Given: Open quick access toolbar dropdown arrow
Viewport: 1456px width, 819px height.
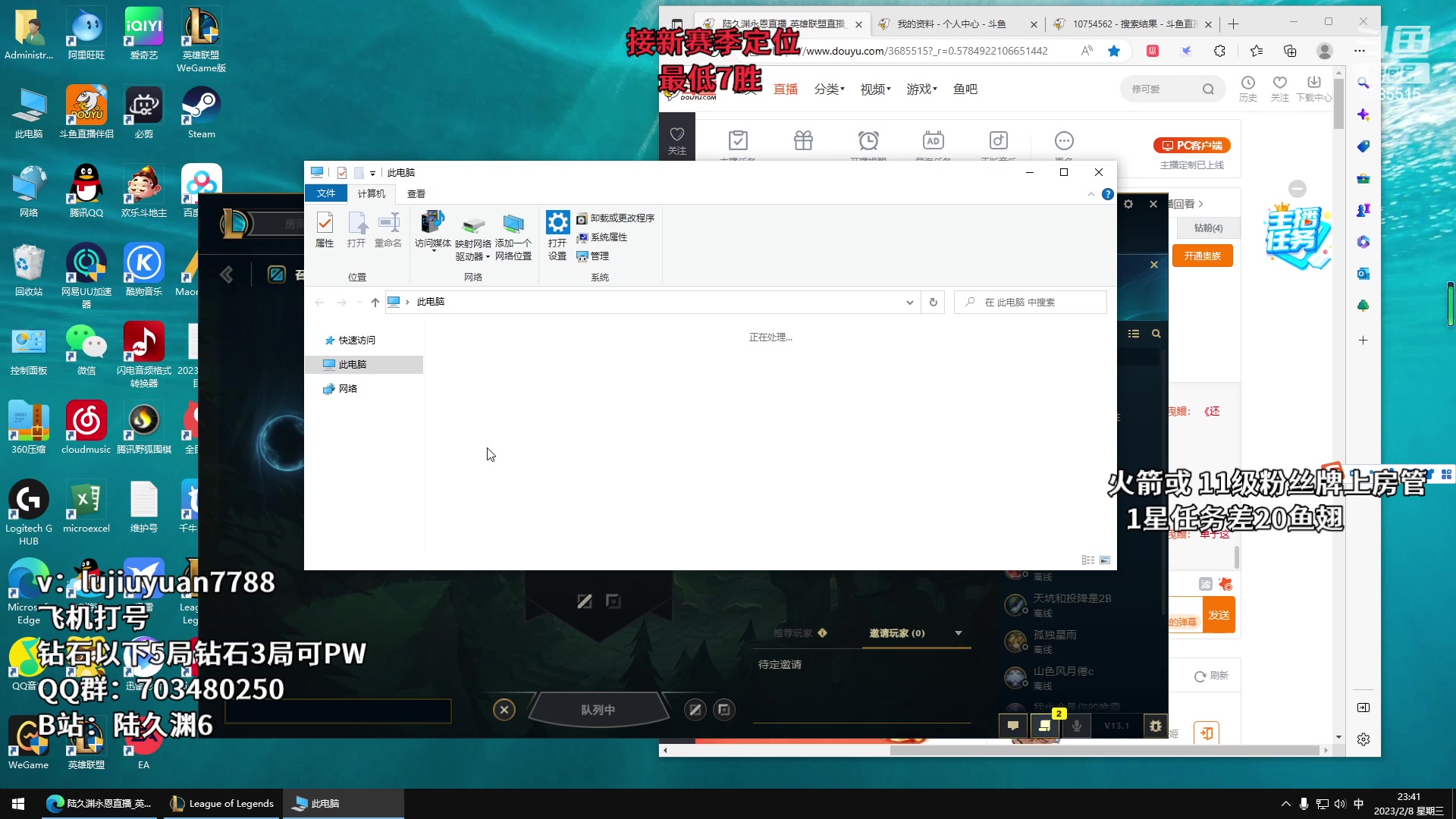Looking at the screenshot, I should [372, 174].
